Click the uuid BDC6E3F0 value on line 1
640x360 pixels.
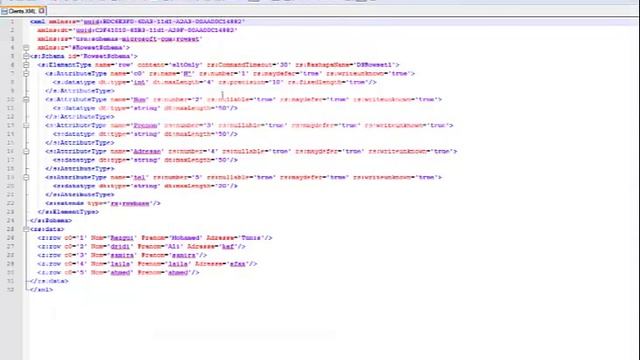164,22
